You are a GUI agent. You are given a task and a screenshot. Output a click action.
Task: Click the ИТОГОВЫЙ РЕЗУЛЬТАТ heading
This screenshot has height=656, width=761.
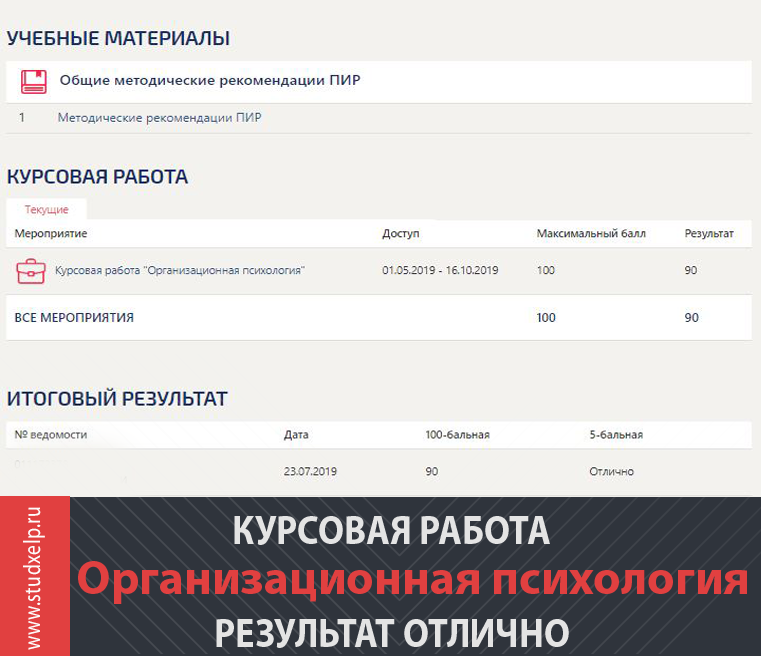point(117,398)
